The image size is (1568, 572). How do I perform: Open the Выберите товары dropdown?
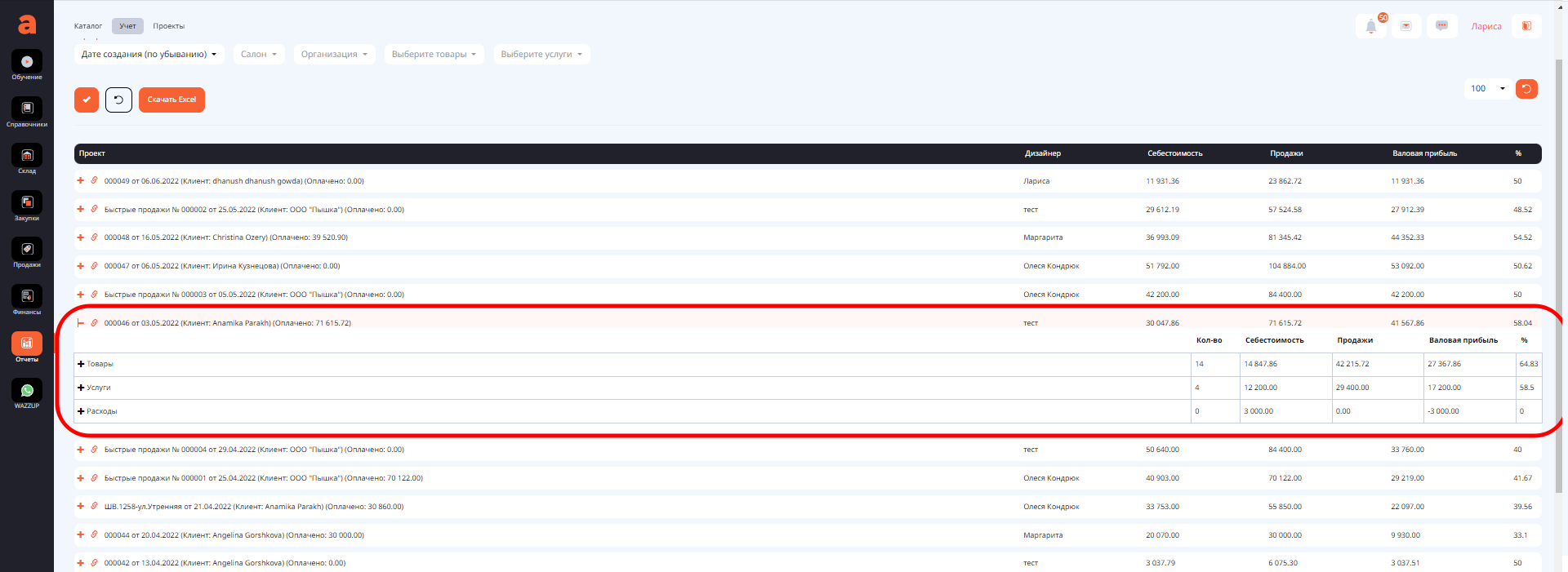coord(434,55)
